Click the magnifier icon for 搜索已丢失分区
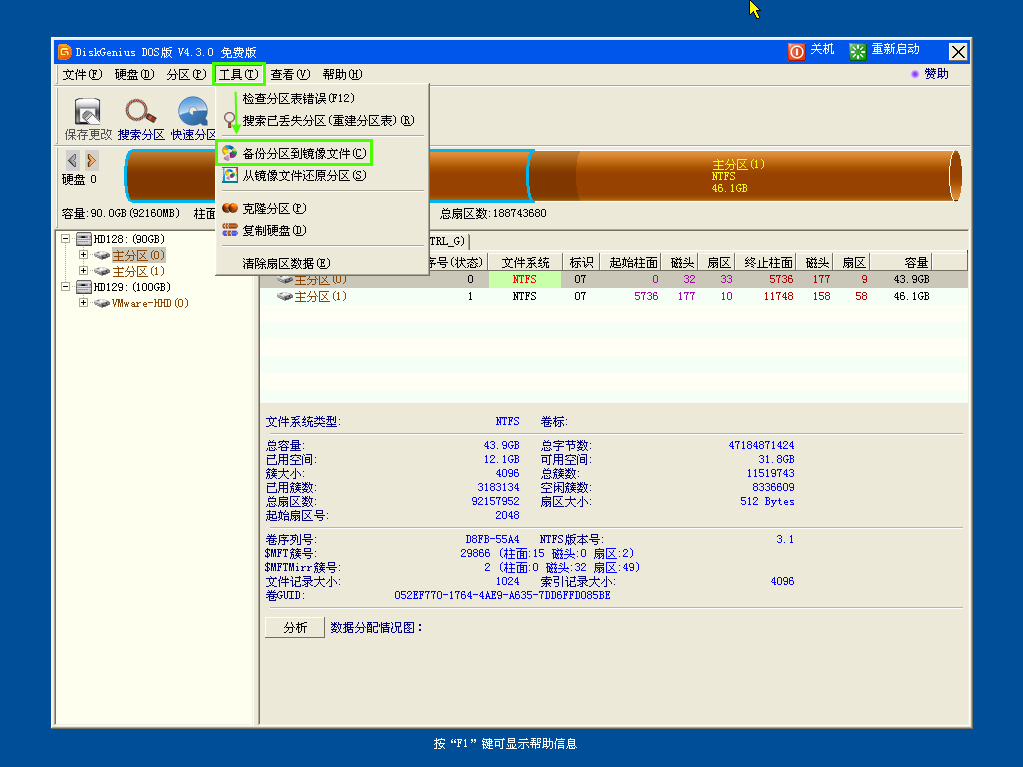Viewport: 1023px width, 767px height. 229,120
